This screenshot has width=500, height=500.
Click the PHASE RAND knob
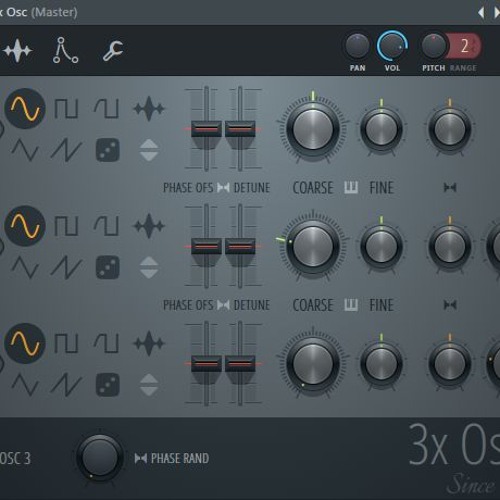pos(99,457)
